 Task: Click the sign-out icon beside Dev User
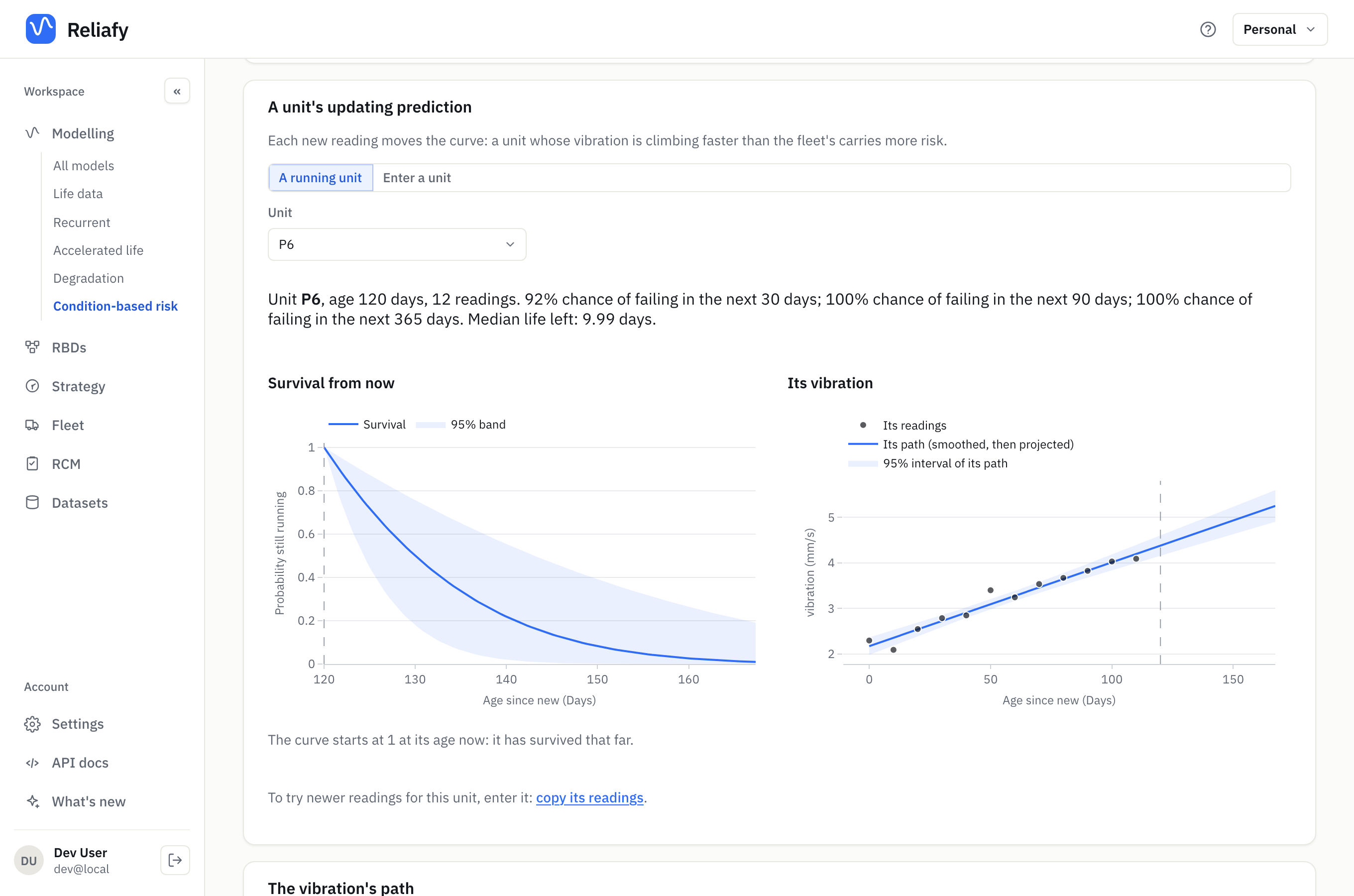tap(175, 860)
